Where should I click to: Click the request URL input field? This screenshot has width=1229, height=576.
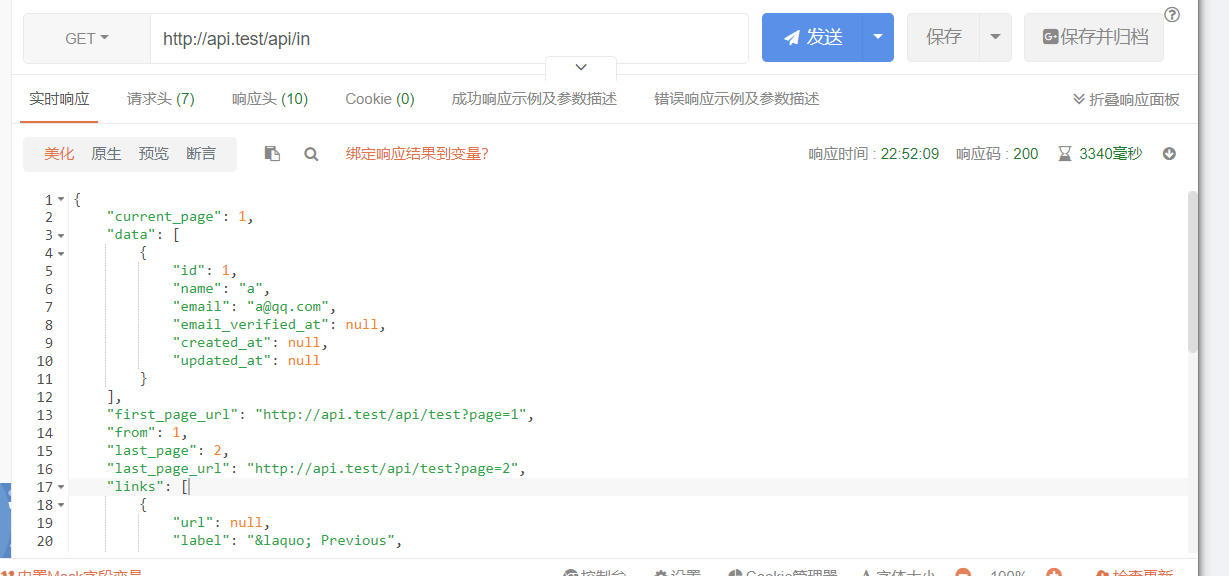pos(449,38)
